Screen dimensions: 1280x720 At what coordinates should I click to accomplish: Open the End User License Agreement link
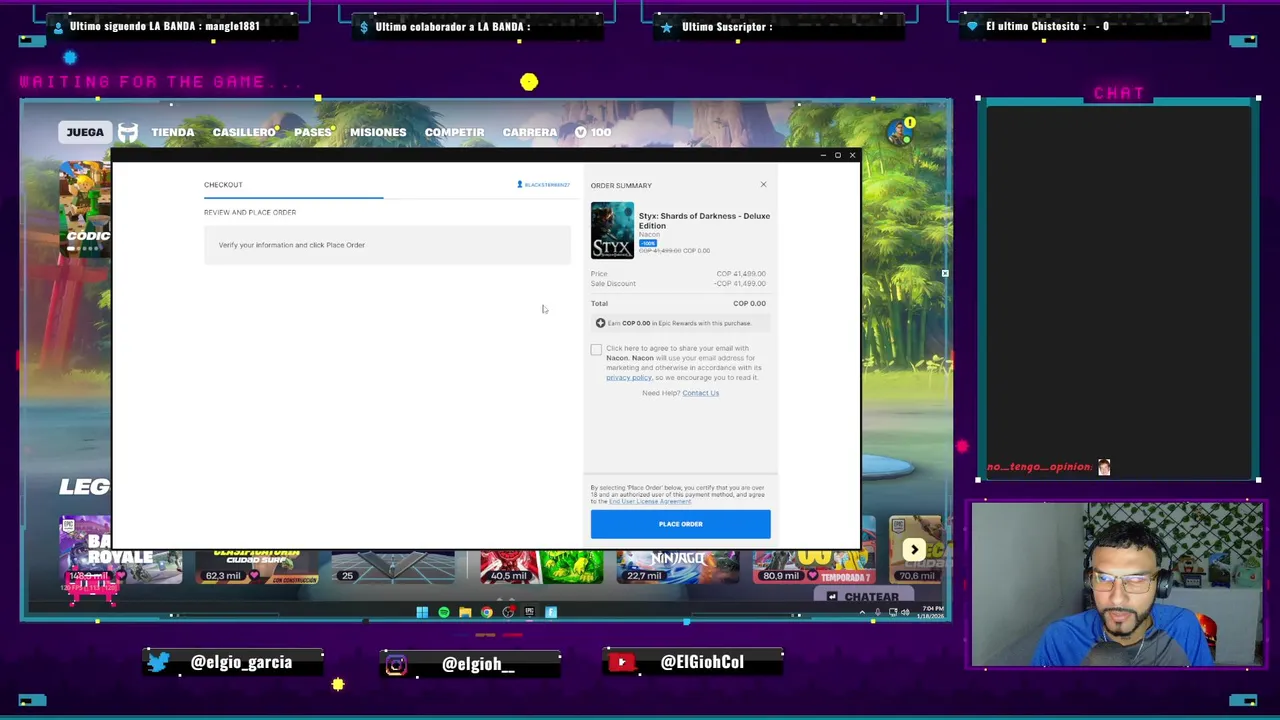[649, 501]
